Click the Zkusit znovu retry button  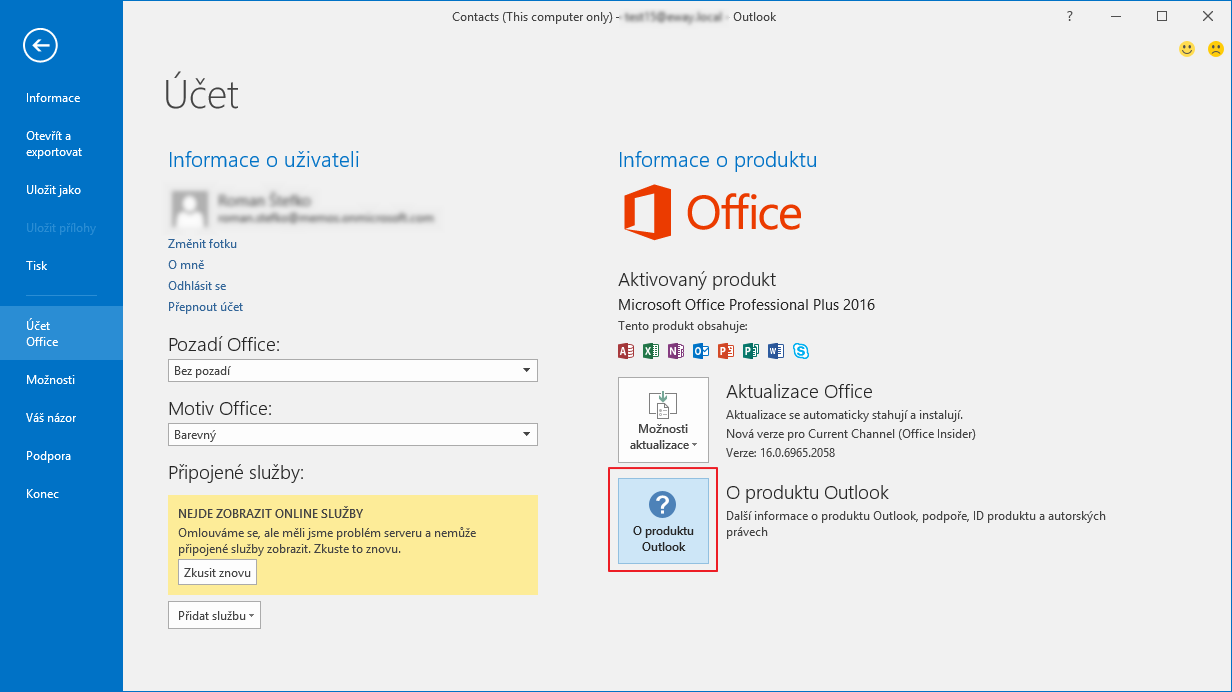(218, 572)
